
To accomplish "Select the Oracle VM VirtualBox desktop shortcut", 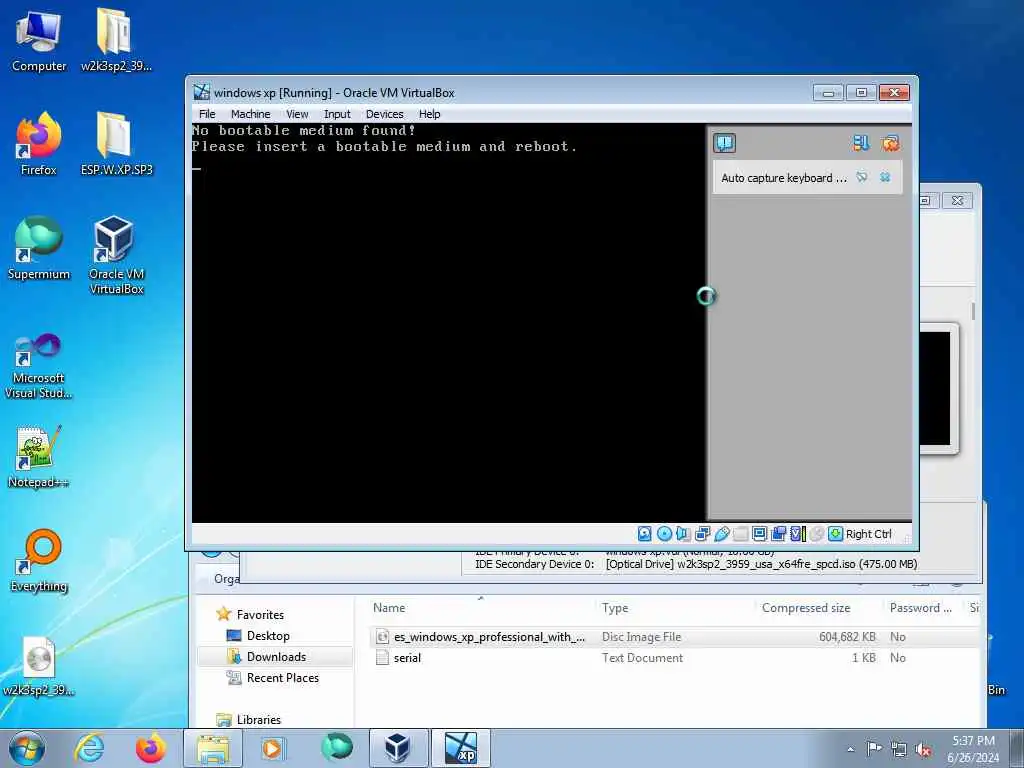I will [116, 255].
